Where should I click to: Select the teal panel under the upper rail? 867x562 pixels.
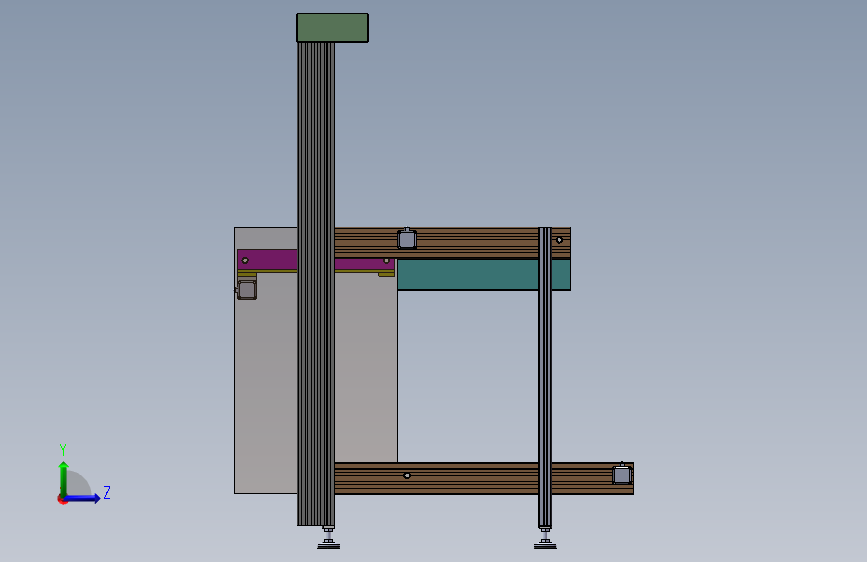click(x=484, y=274)
